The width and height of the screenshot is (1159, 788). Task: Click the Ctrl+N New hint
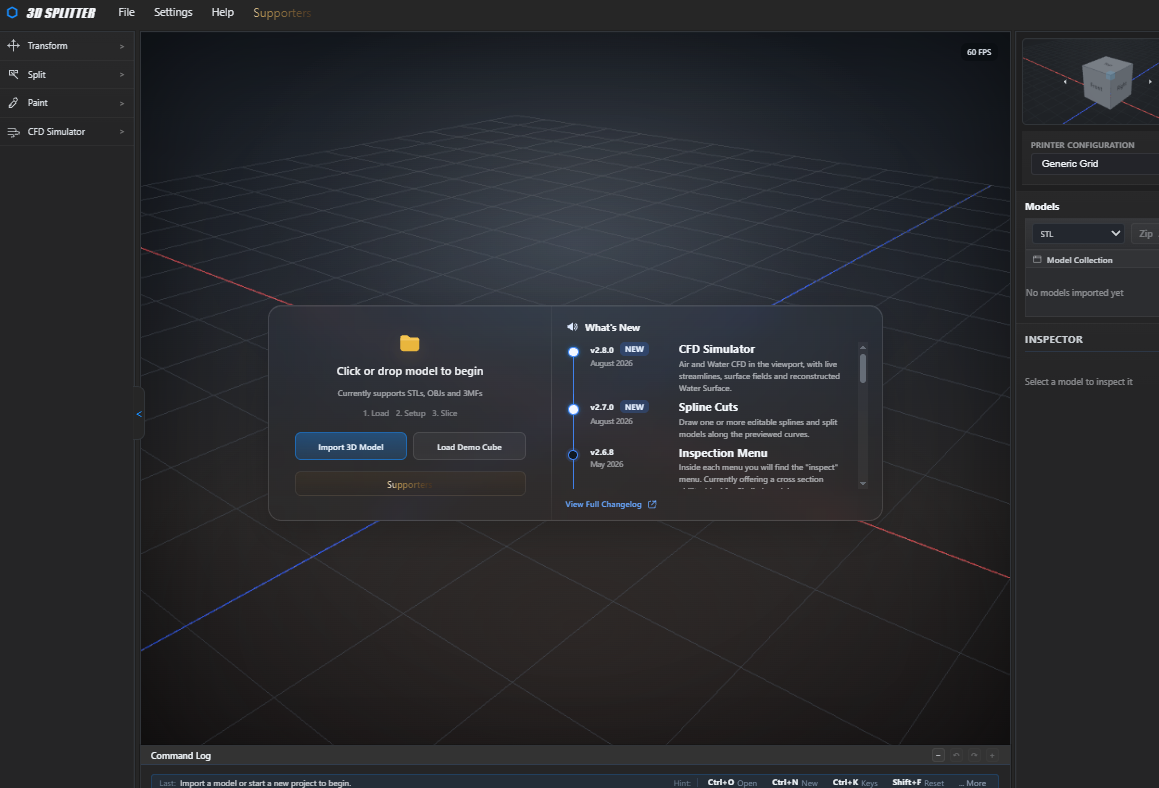[x=795, y=783]
